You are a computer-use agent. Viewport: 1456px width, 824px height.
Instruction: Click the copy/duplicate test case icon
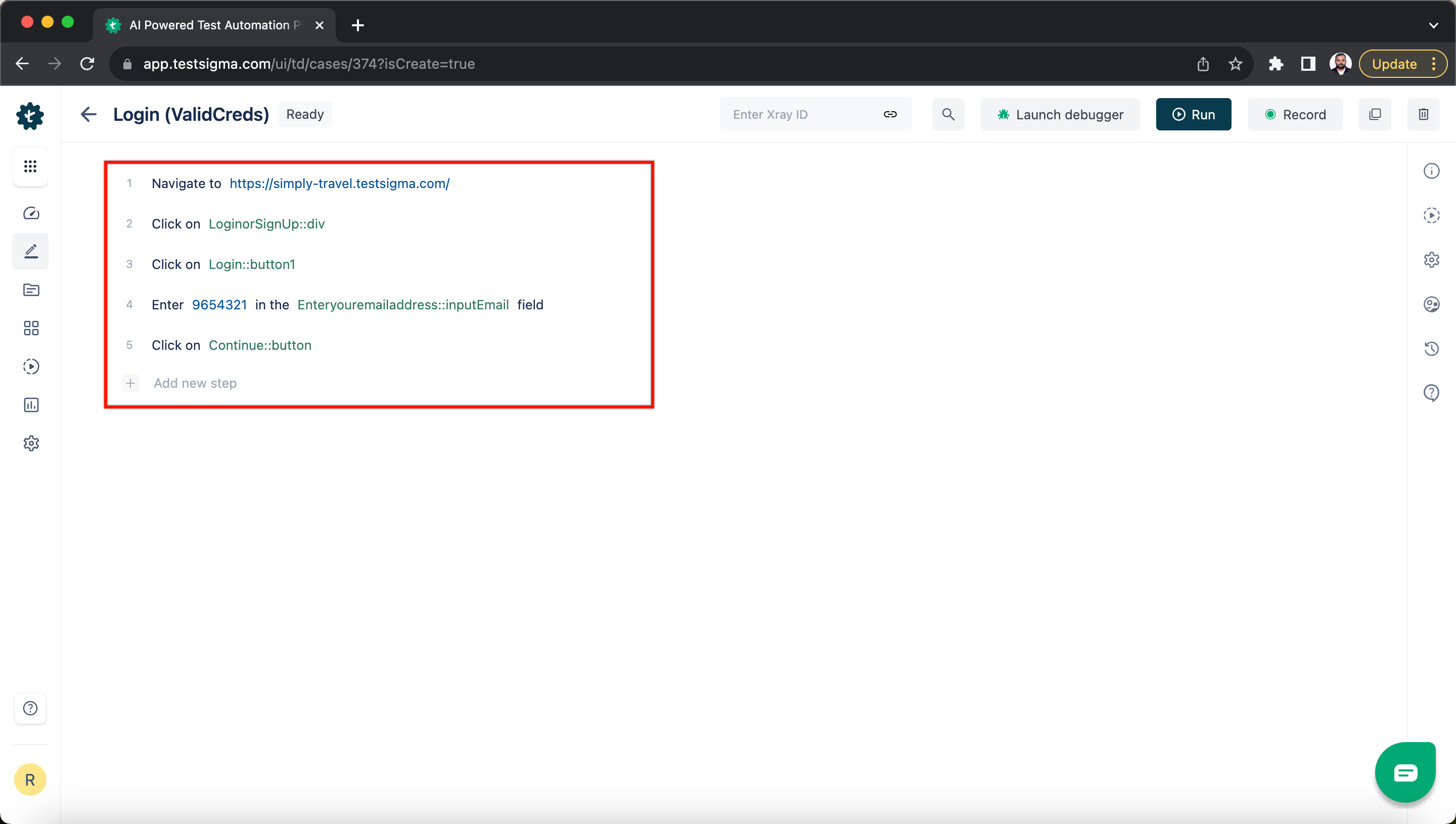[x=1375, y=114]
